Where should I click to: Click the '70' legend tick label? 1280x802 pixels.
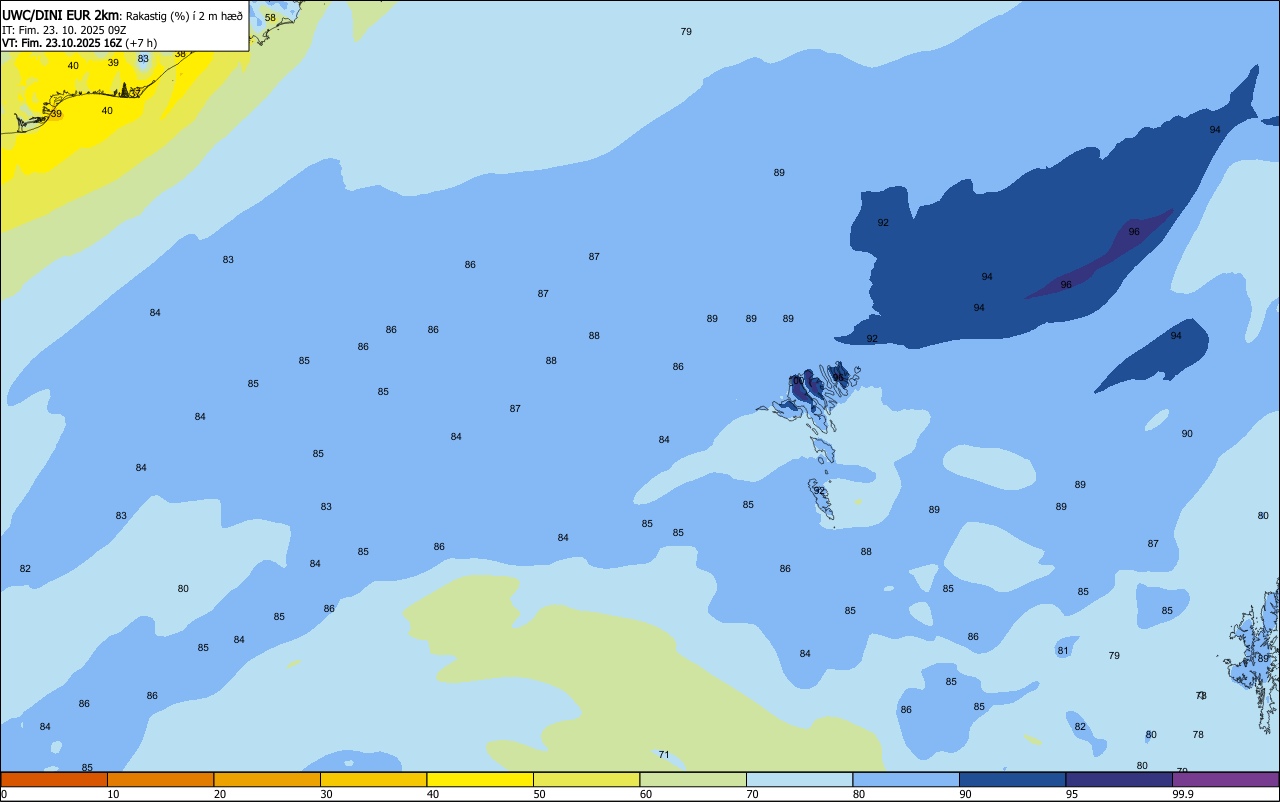pos(753,794)
